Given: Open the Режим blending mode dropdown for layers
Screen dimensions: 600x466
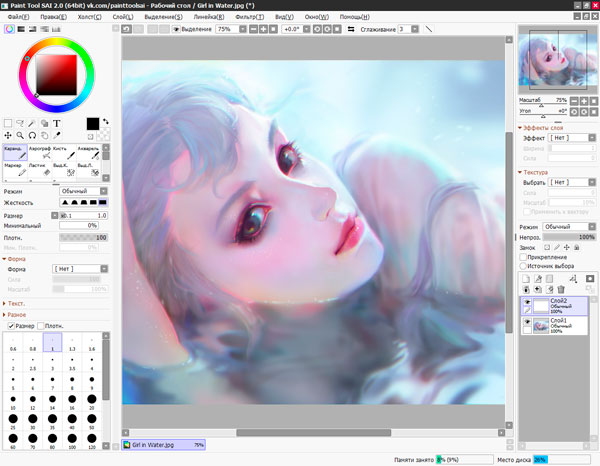Looking at the screenshot, I should click(568, 227).
